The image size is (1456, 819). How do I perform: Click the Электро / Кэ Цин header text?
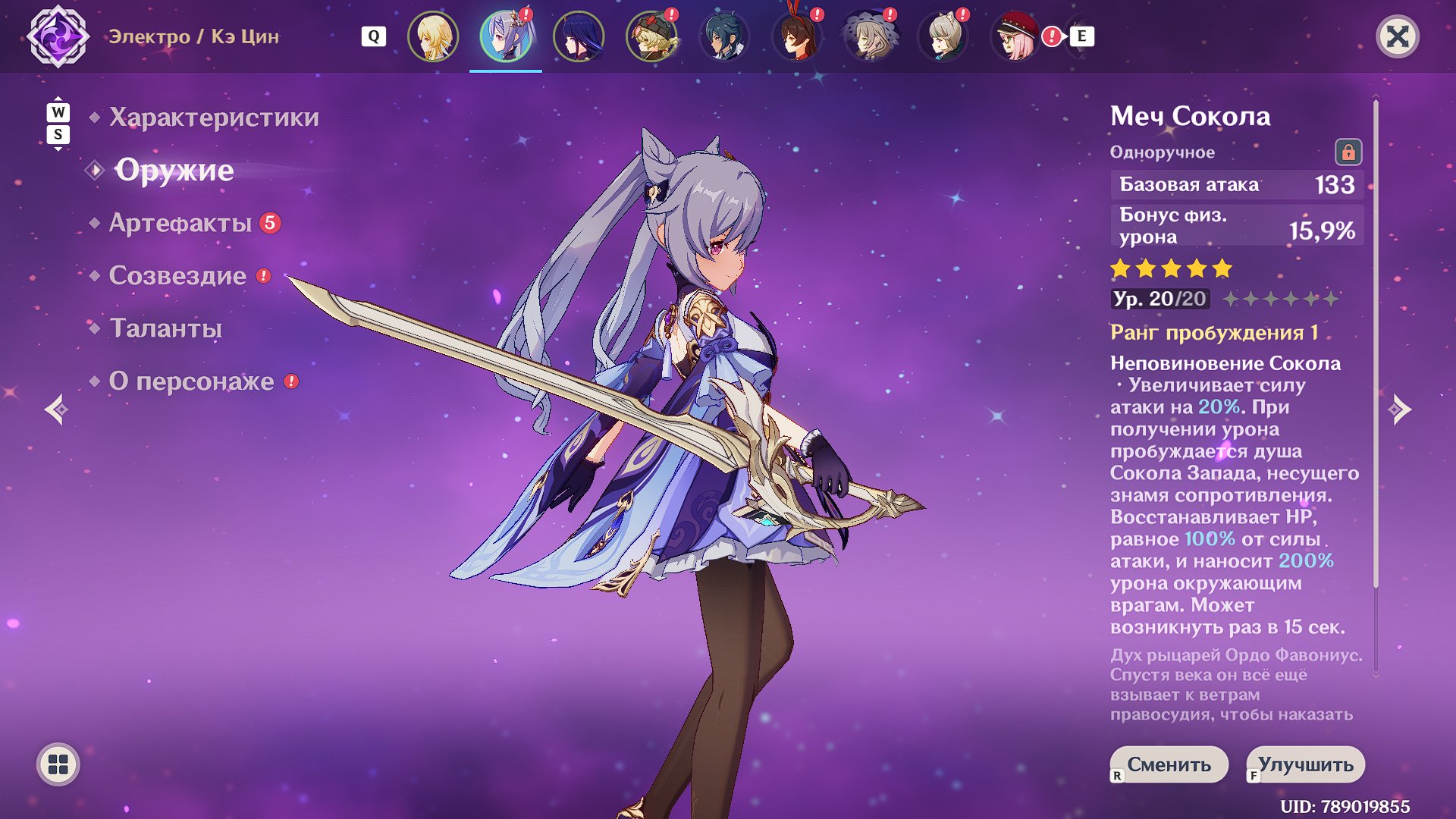coord(194,36)
